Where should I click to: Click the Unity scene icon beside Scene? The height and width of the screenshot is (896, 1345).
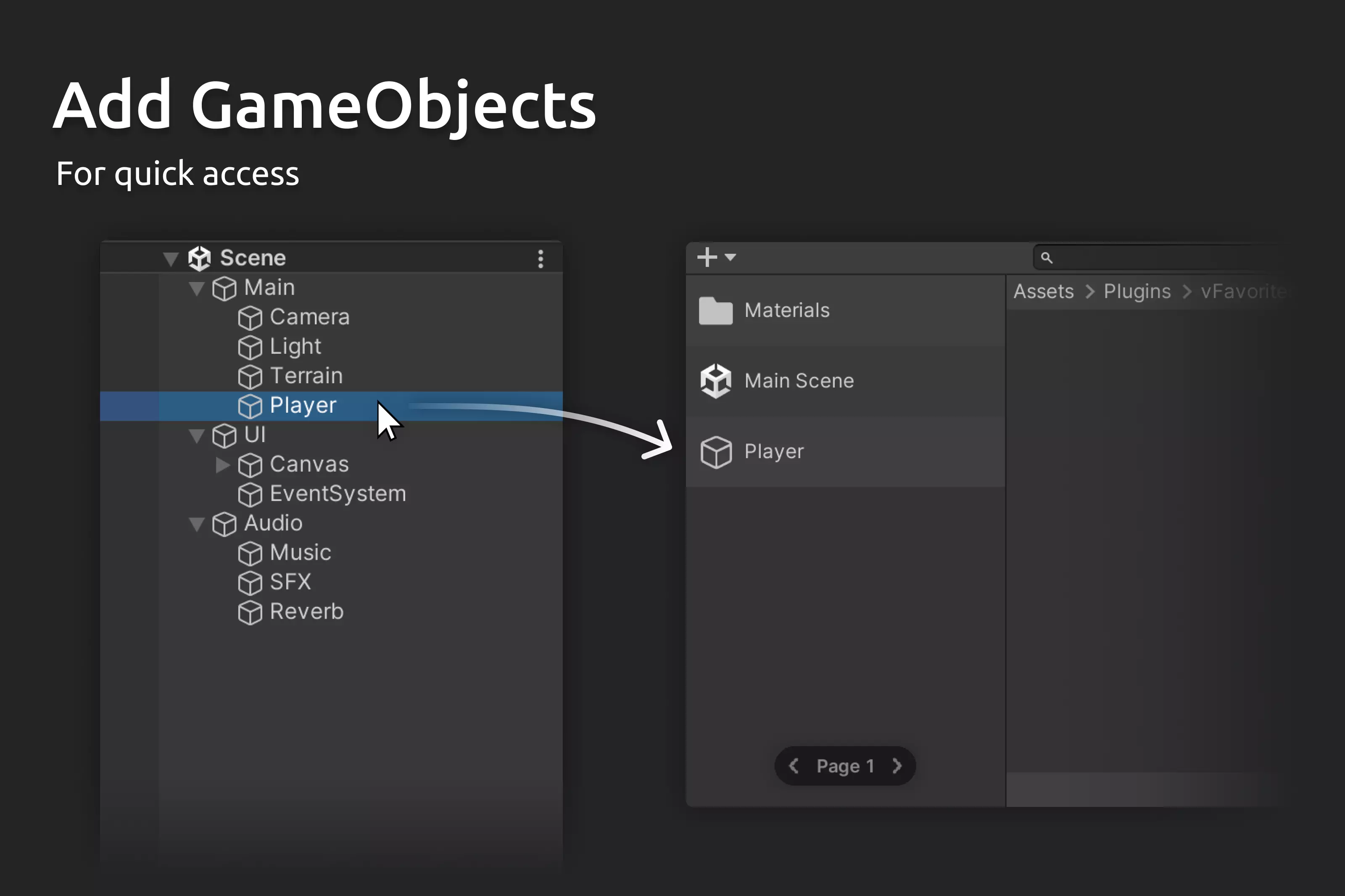click(x=199, y=258)
